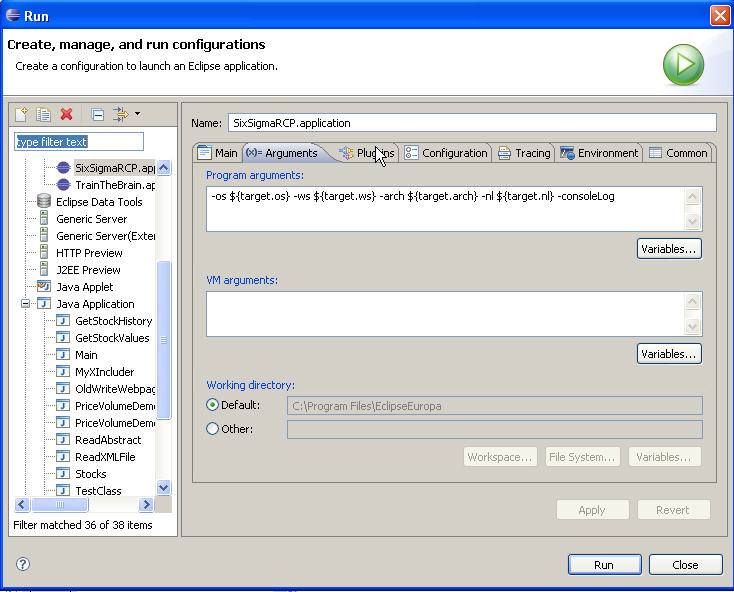Click the filter launch configurations icon
The height and width of the screenshot is (592, 734).
pyautogui.click(x=121, y=114)
